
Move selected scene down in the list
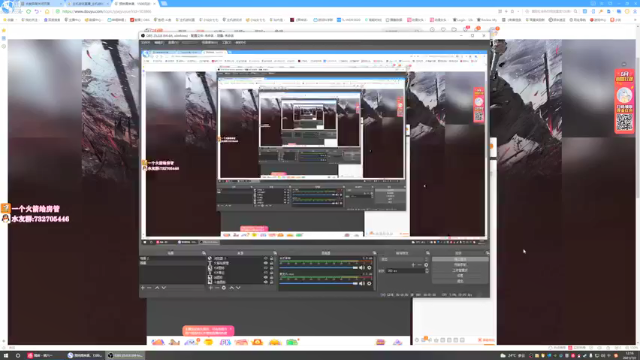point(164,288)
